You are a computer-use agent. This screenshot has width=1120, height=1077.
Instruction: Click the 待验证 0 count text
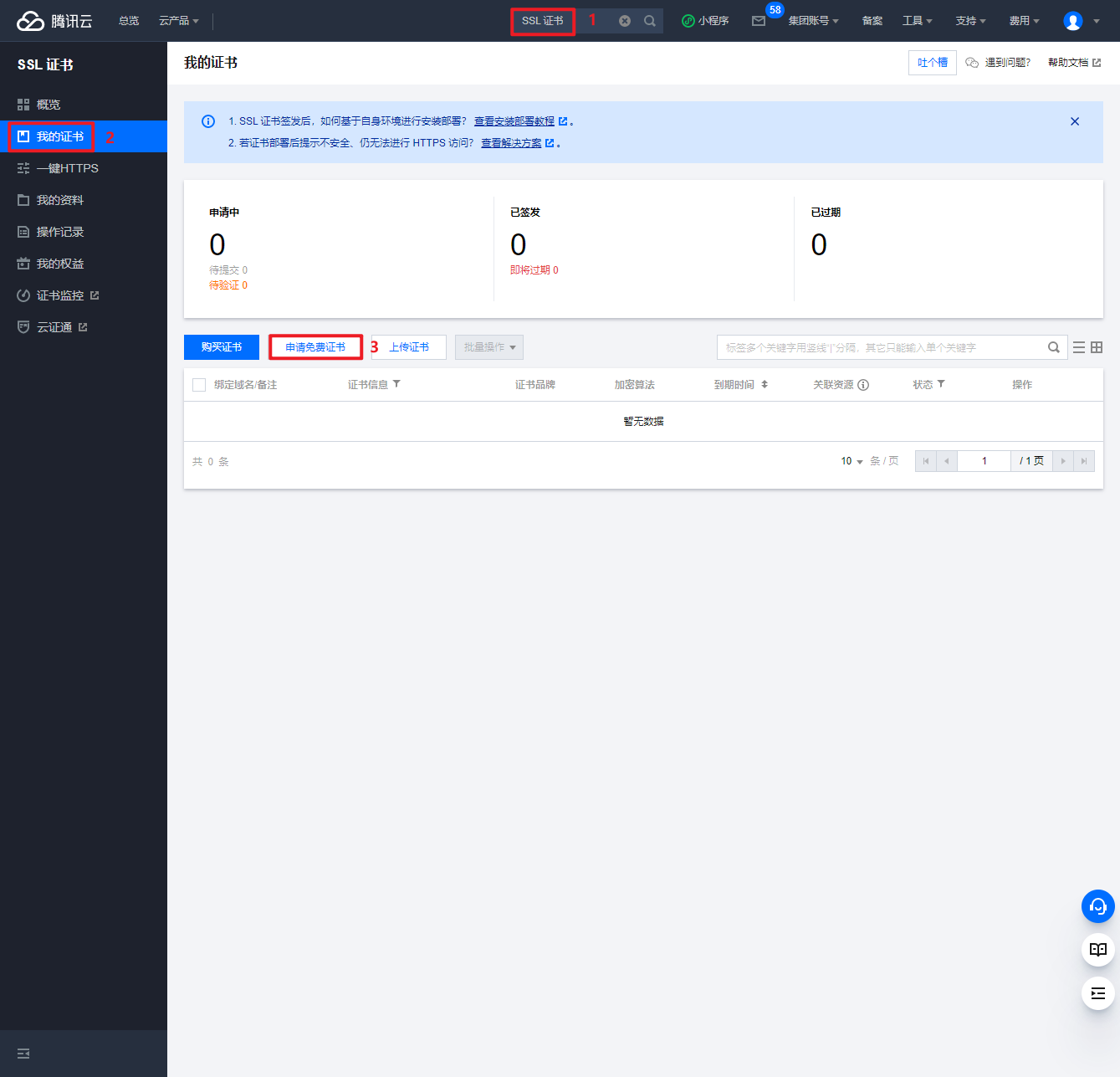[228, 285]
